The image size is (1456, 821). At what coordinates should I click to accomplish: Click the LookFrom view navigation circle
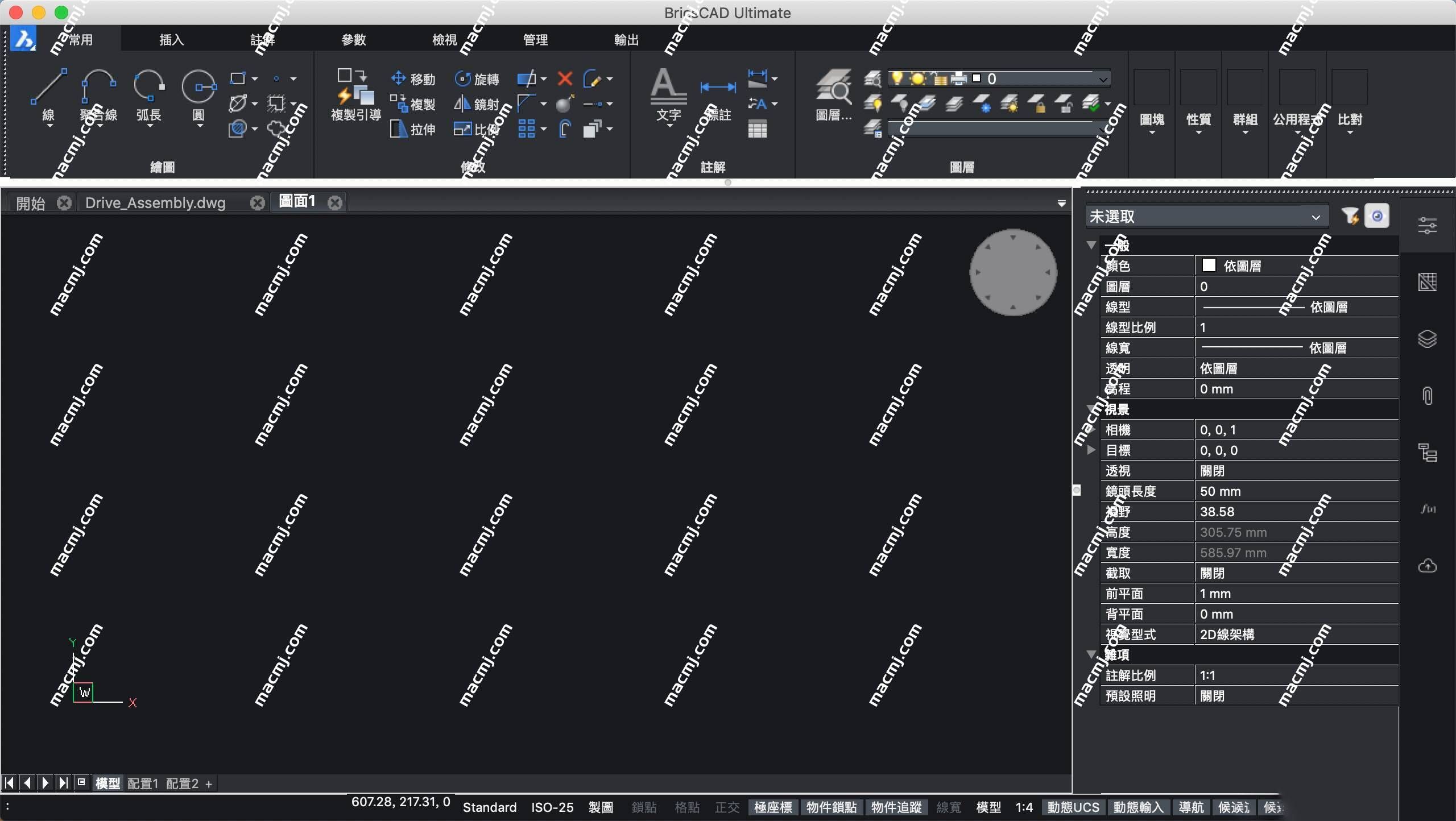tap(1013, 272)
